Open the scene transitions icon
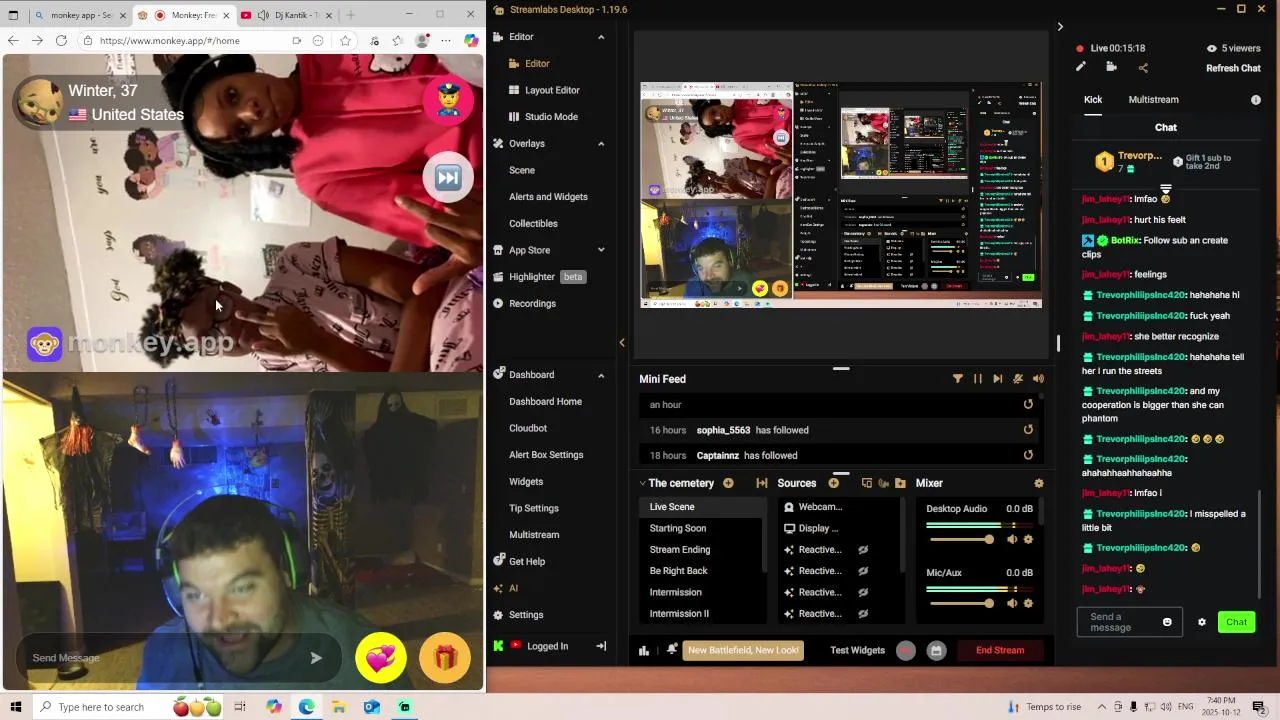The height and width of the screenshot is (720, 1280). (x=761, y=483)
